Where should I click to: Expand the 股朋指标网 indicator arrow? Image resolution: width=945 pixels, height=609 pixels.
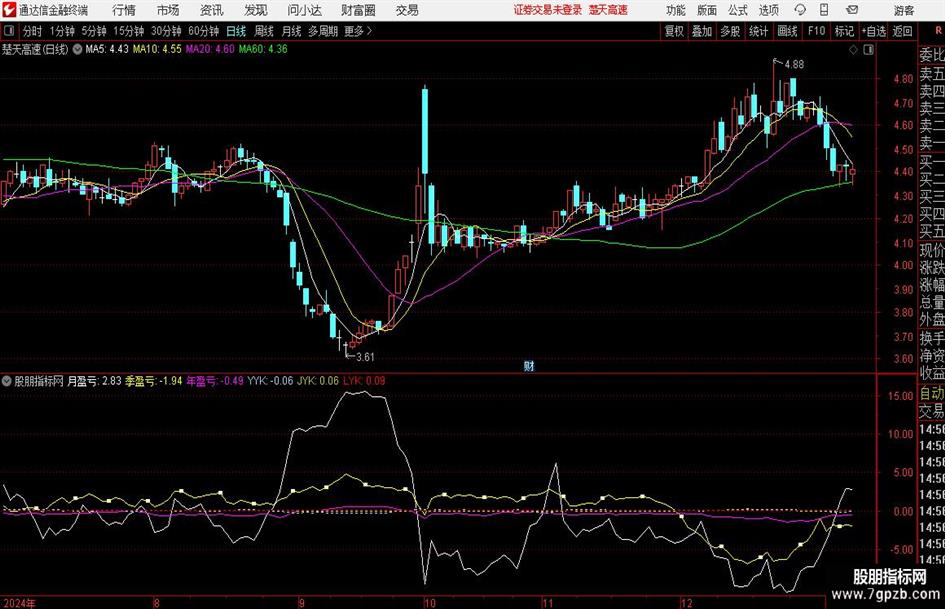(7, 381)
